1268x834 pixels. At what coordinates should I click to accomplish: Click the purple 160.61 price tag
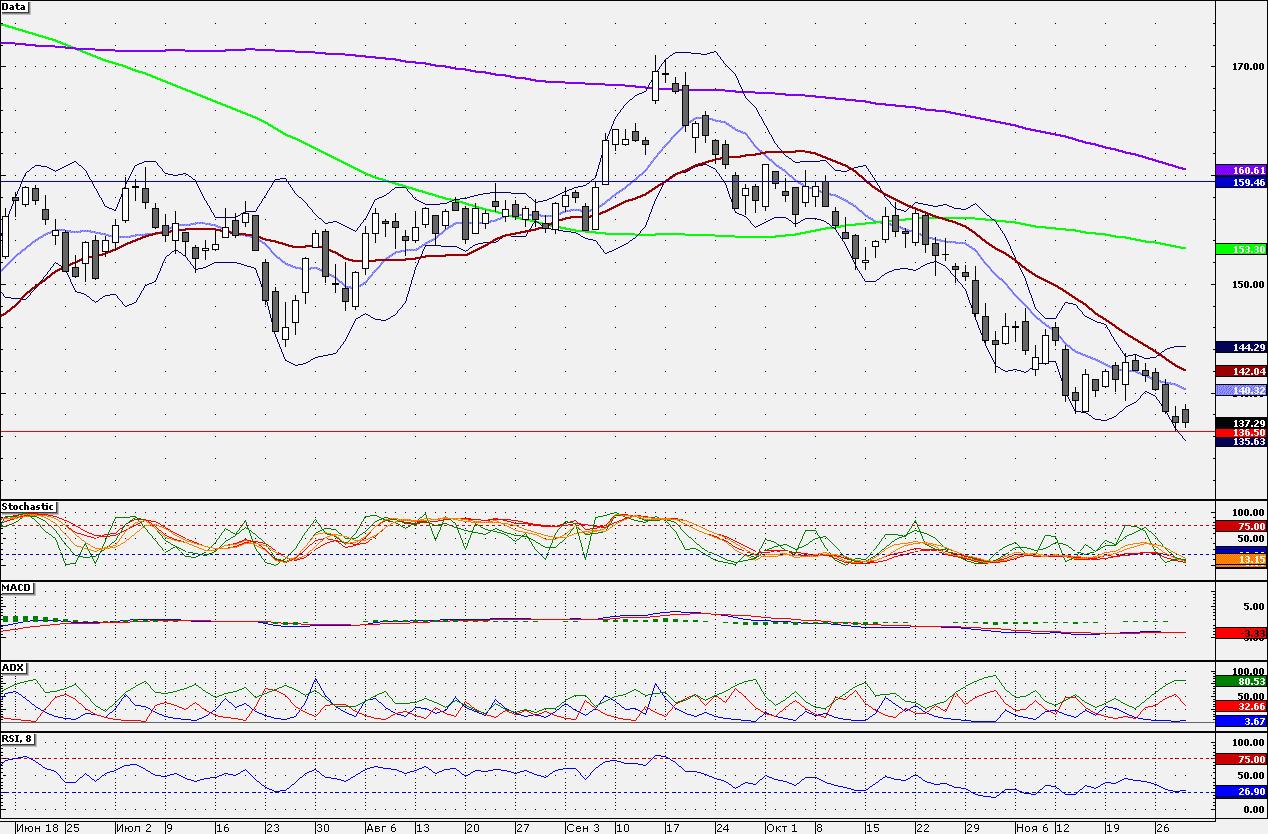coord(1240,171)
